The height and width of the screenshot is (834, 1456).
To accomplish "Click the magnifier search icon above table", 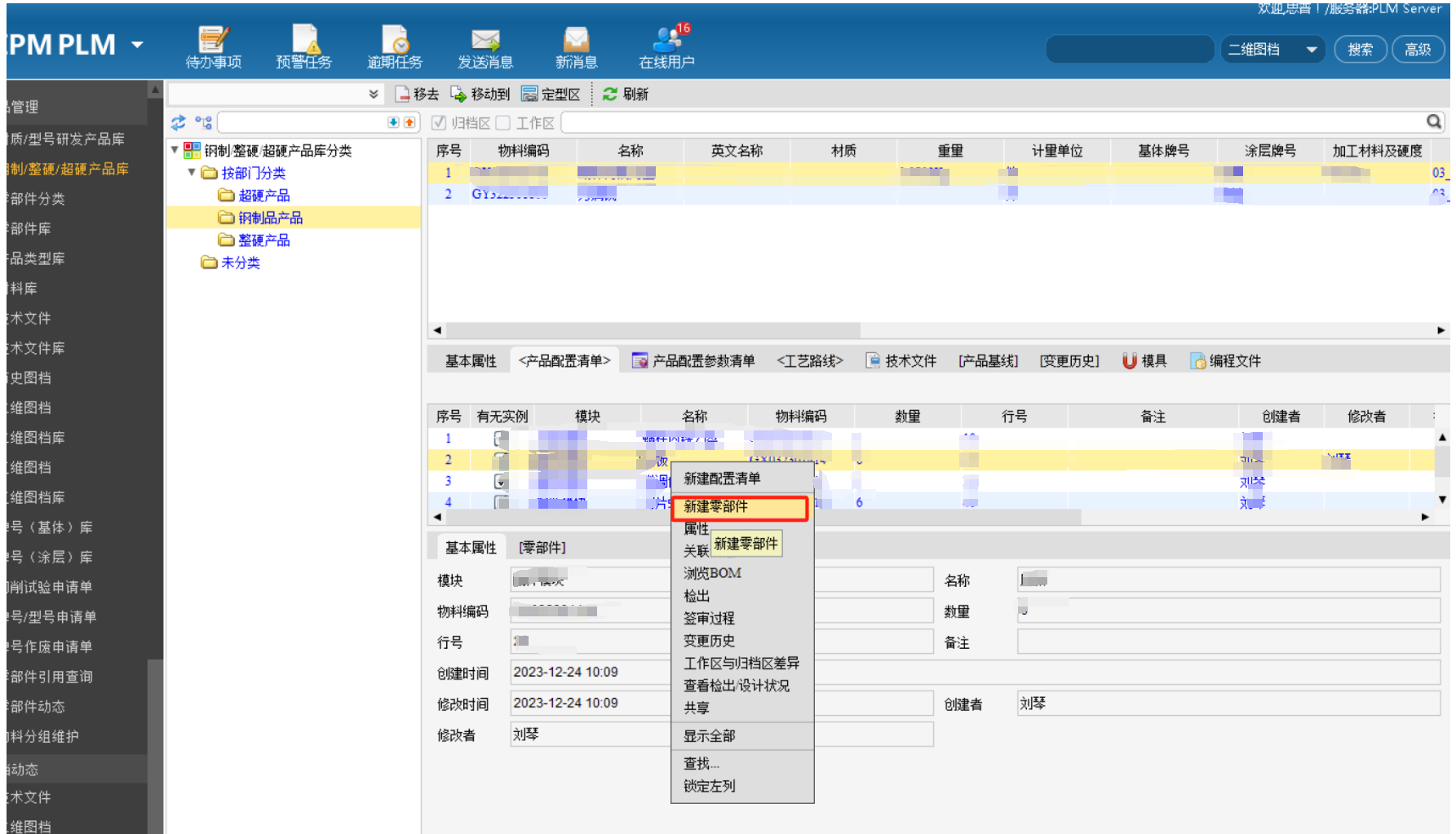I will pos(1433,122).
